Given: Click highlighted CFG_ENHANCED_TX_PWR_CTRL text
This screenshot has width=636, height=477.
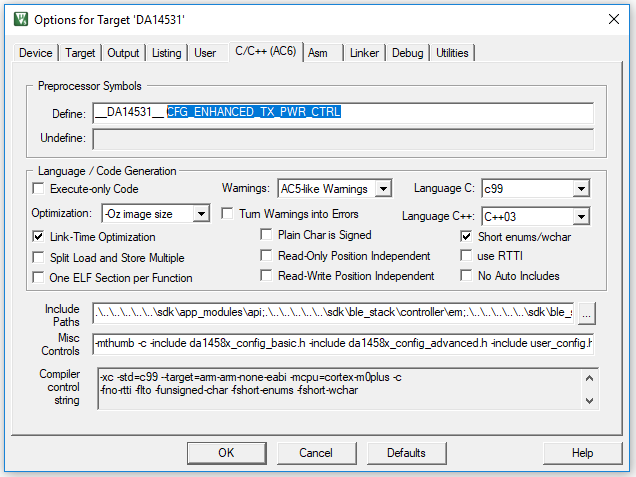Looking at the screenshot, I should click(254, 112).
